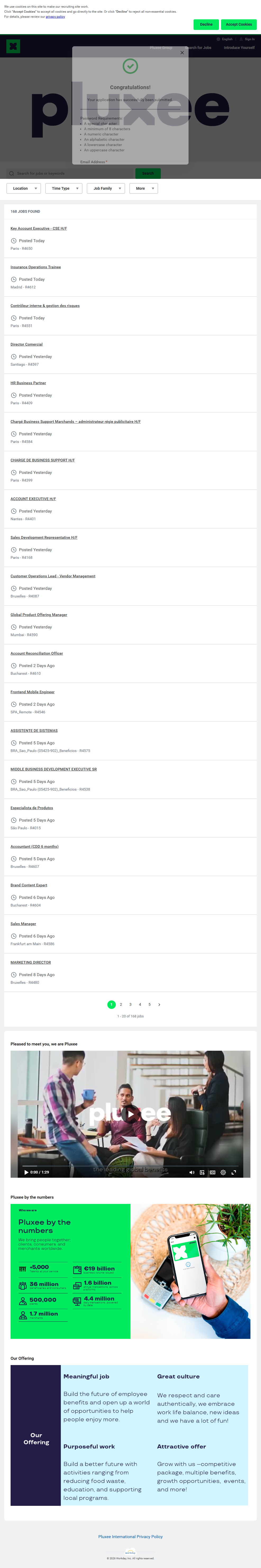The height and width of the screenshot is (1568, 261).
Task: Open the video transcript icon
Action: 202,1172
